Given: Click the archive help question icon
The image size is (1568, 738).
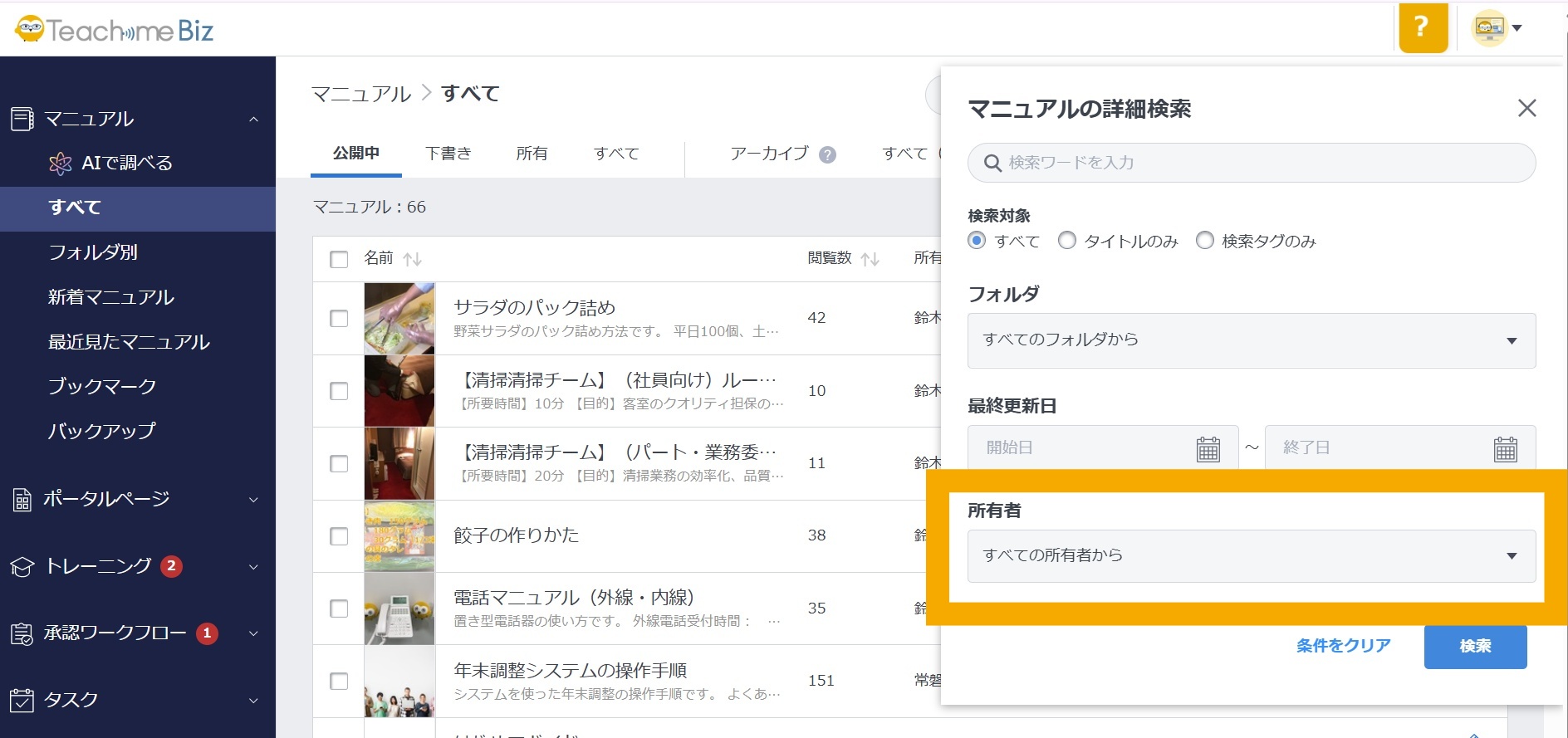Looking at the screenshot, I should 827,154.
